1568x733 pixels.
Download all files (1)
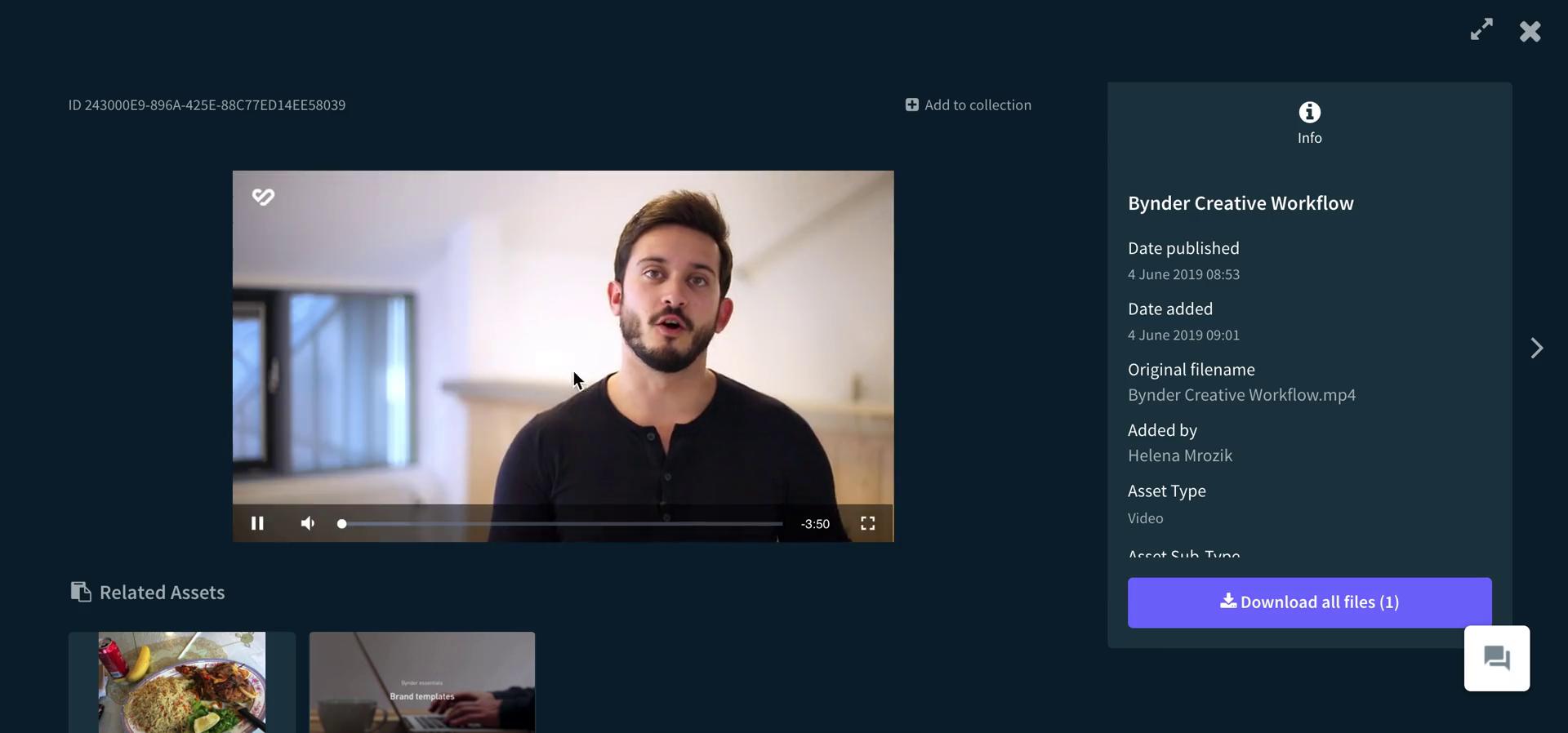click(x=1309, y=602)
